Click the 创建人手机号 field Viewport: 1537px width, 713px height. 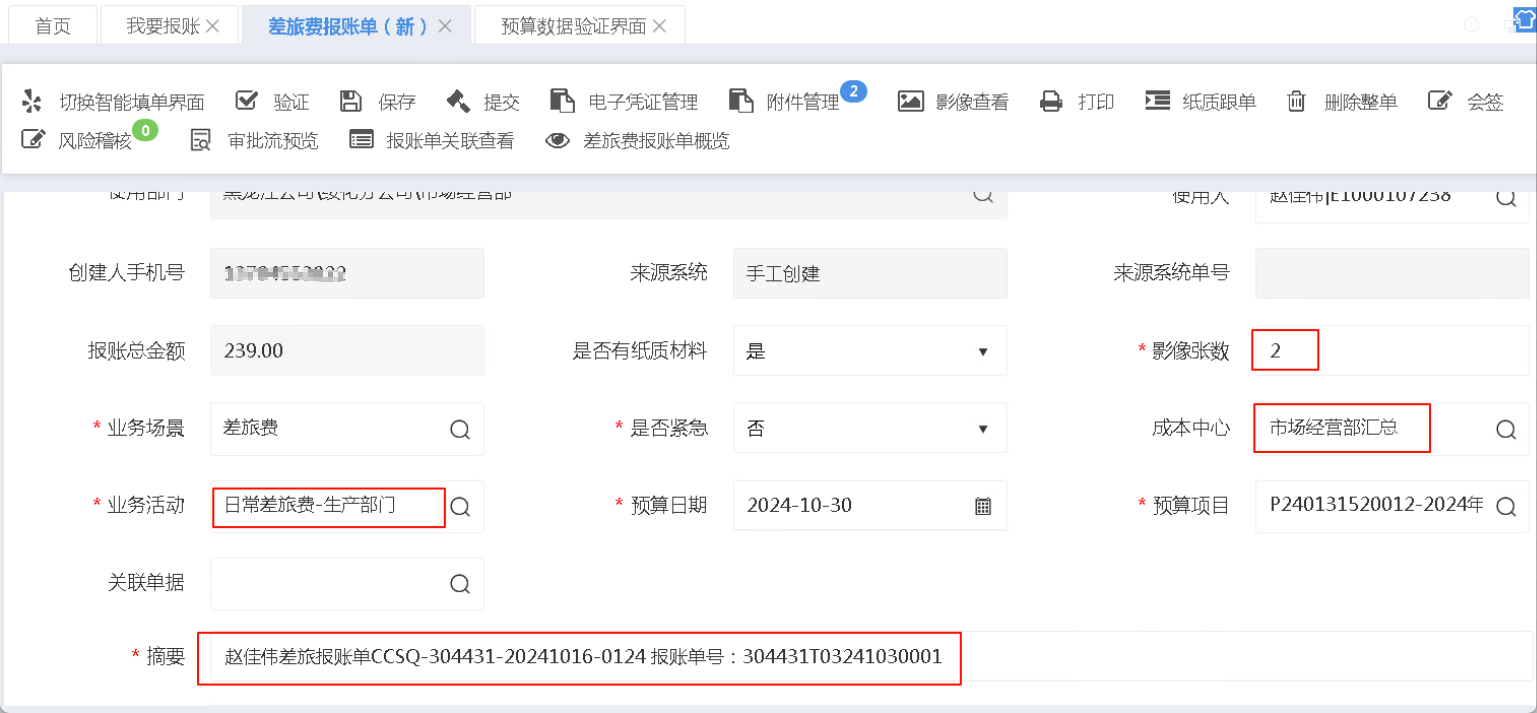coord(347,273)
